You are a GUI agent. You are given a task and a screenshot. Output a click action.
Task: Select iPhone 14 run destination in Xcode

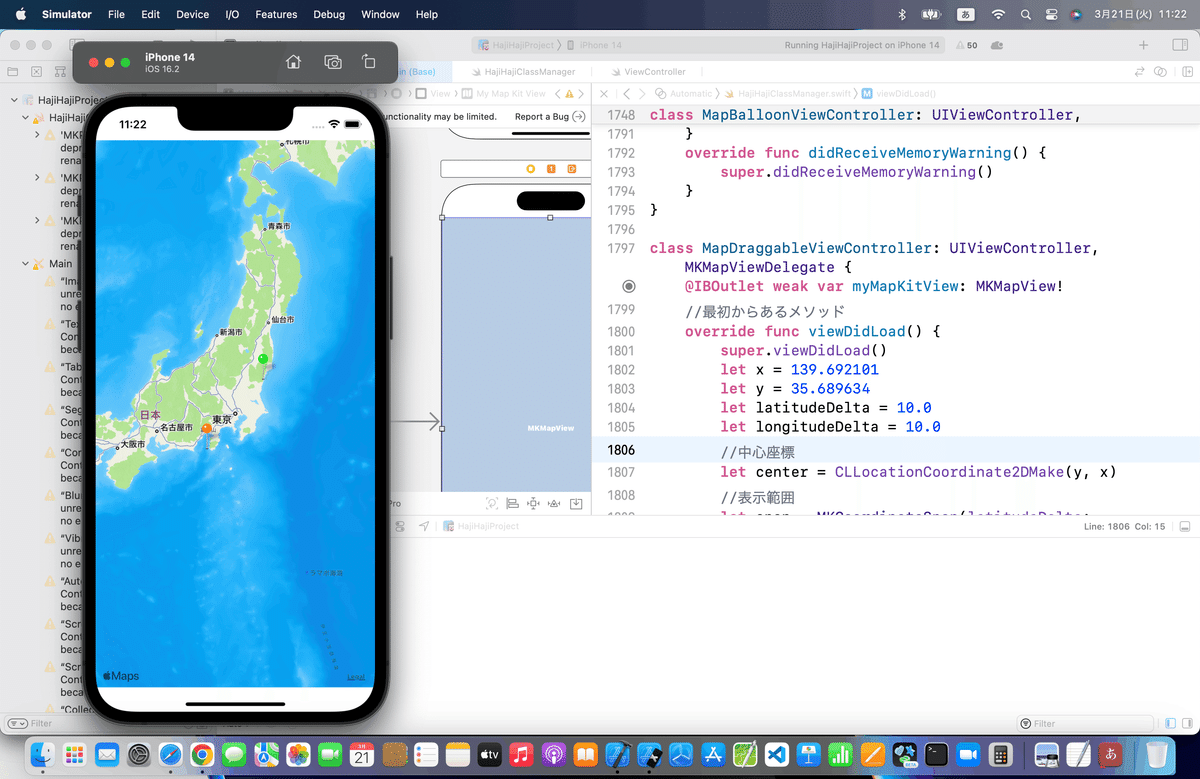[595, 45]
